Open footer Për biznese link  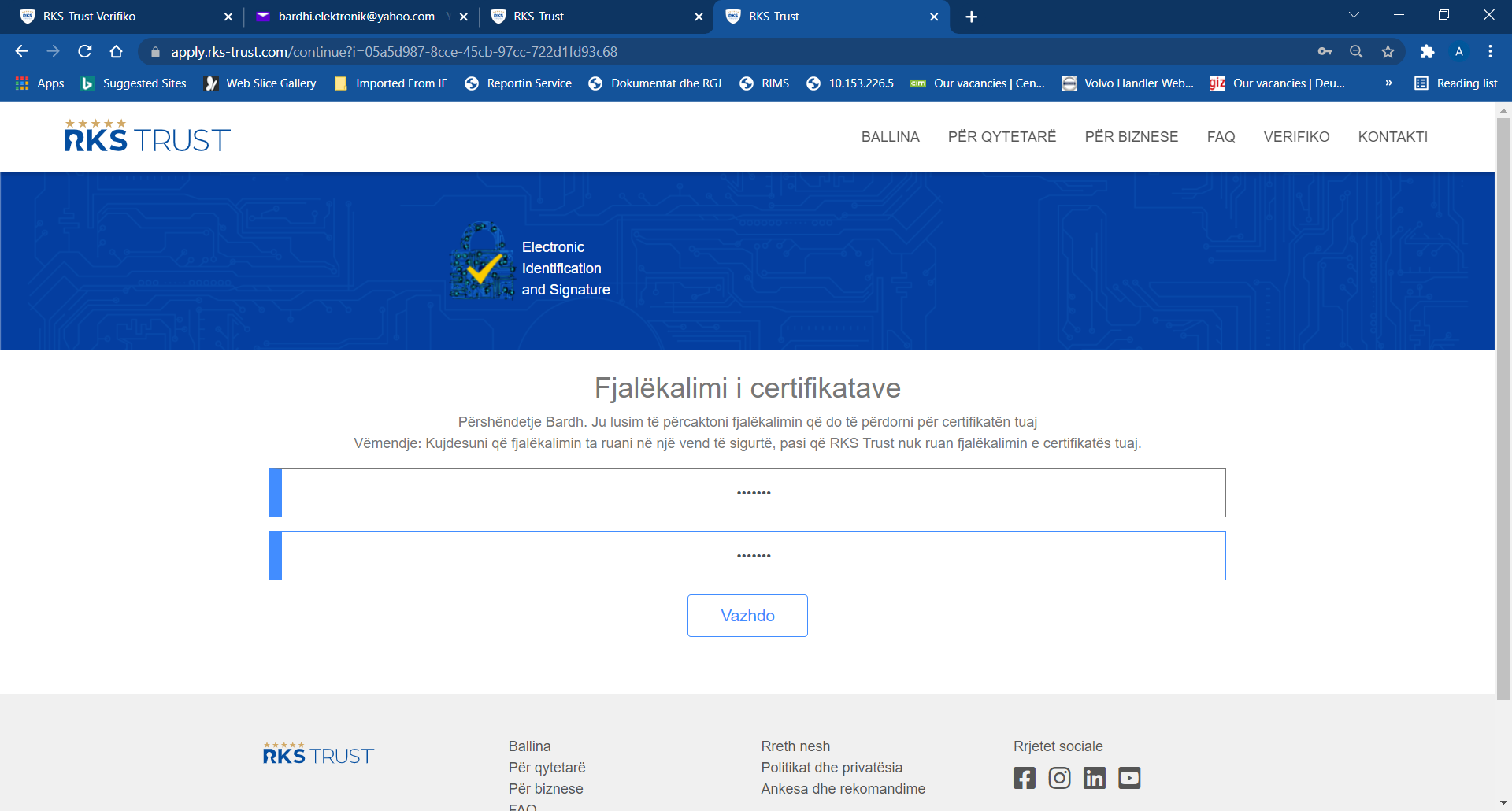click(546, 789)
